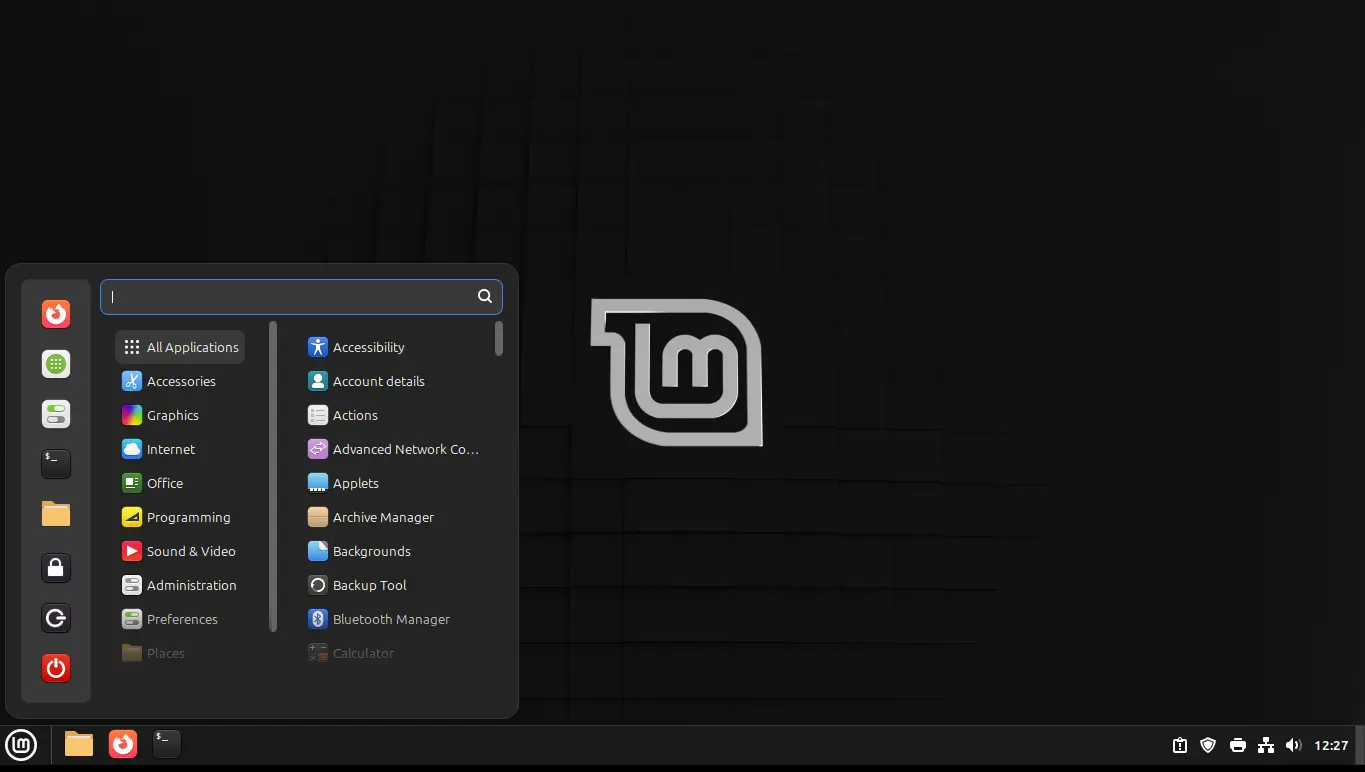Image resolution: width=1365 pixels, height=772 pixels.
Task: Click the Bluetooth Manager app icon
Action: click(318, 619)
